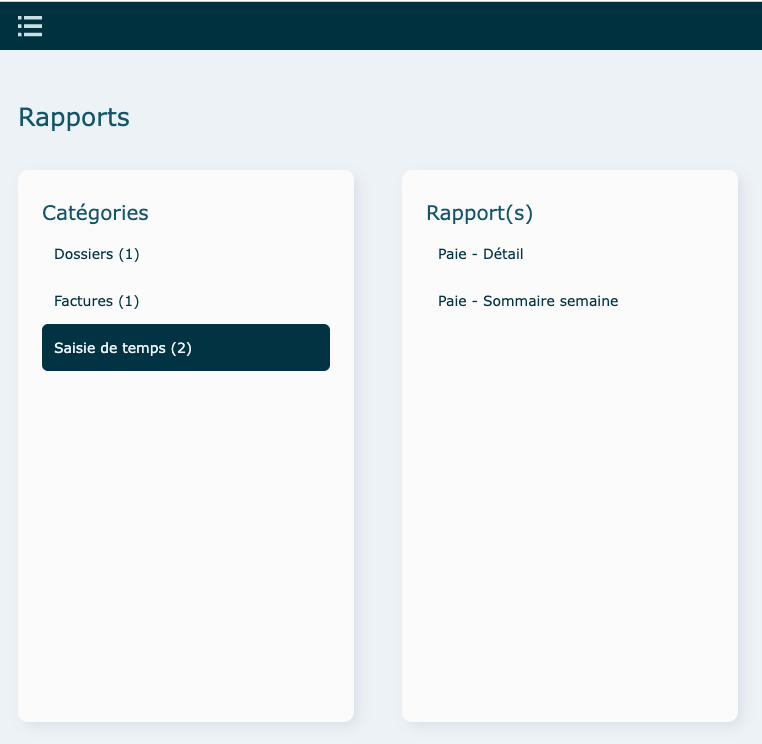Click the dark top navigation bar
This screenshot has height=744, width=762.
click(400, 26)
